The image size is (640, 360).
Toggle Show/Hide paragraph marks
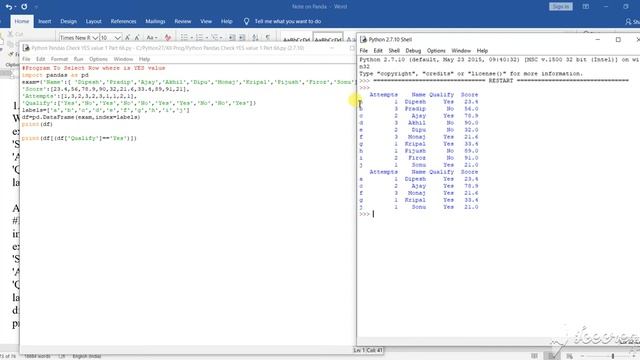(x=268, y=38)
